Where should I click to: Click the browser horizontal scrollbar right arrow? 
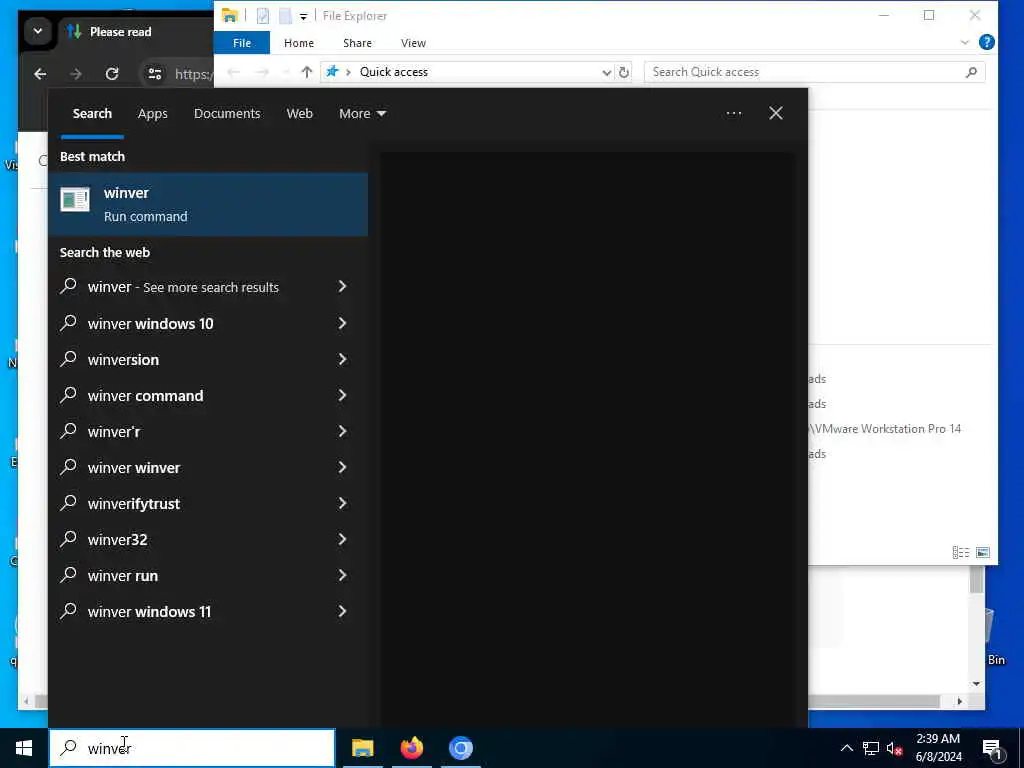(x=959, y=701)
